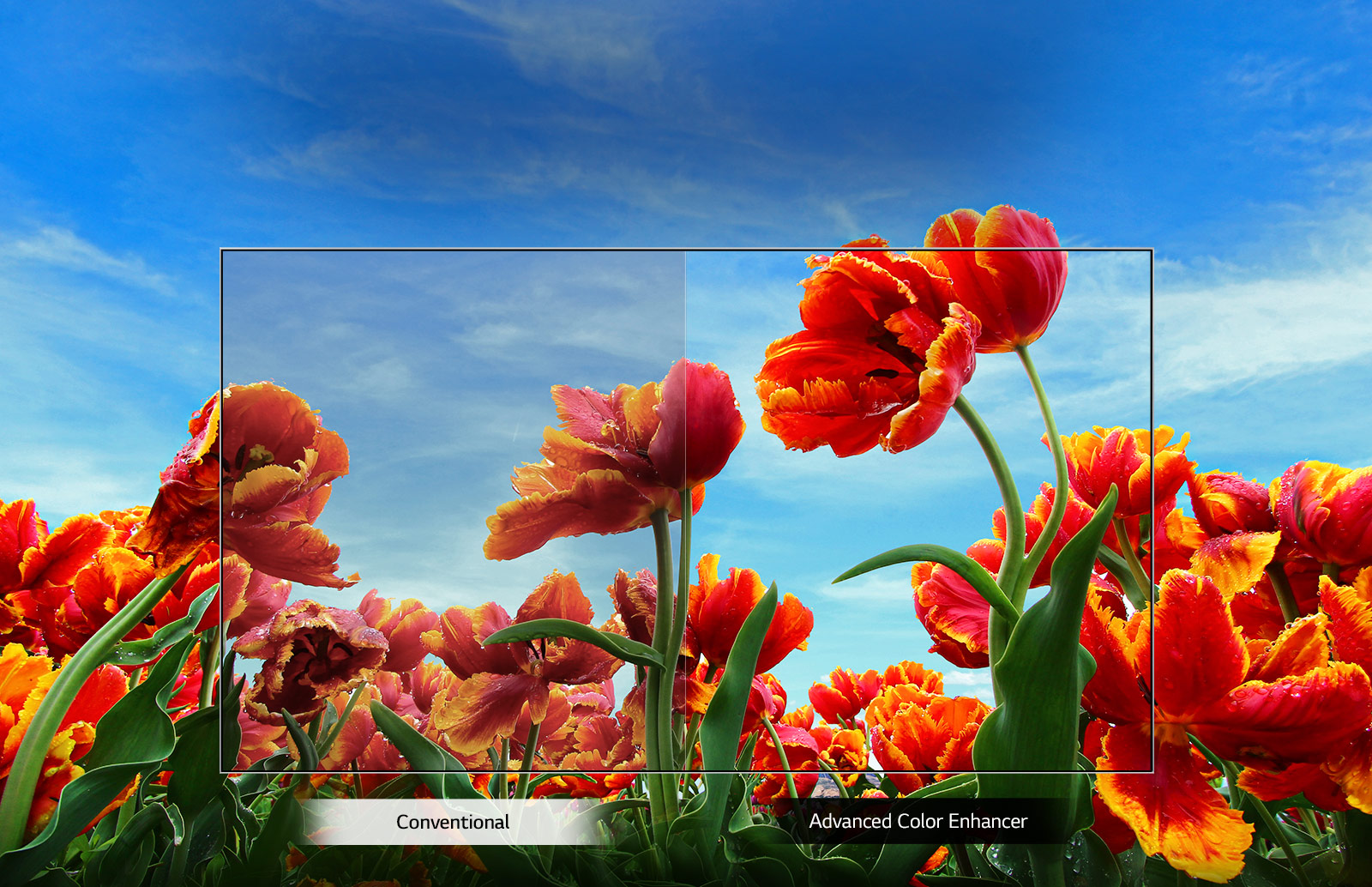Click the dividing line between the two halves

coord(686,429)
